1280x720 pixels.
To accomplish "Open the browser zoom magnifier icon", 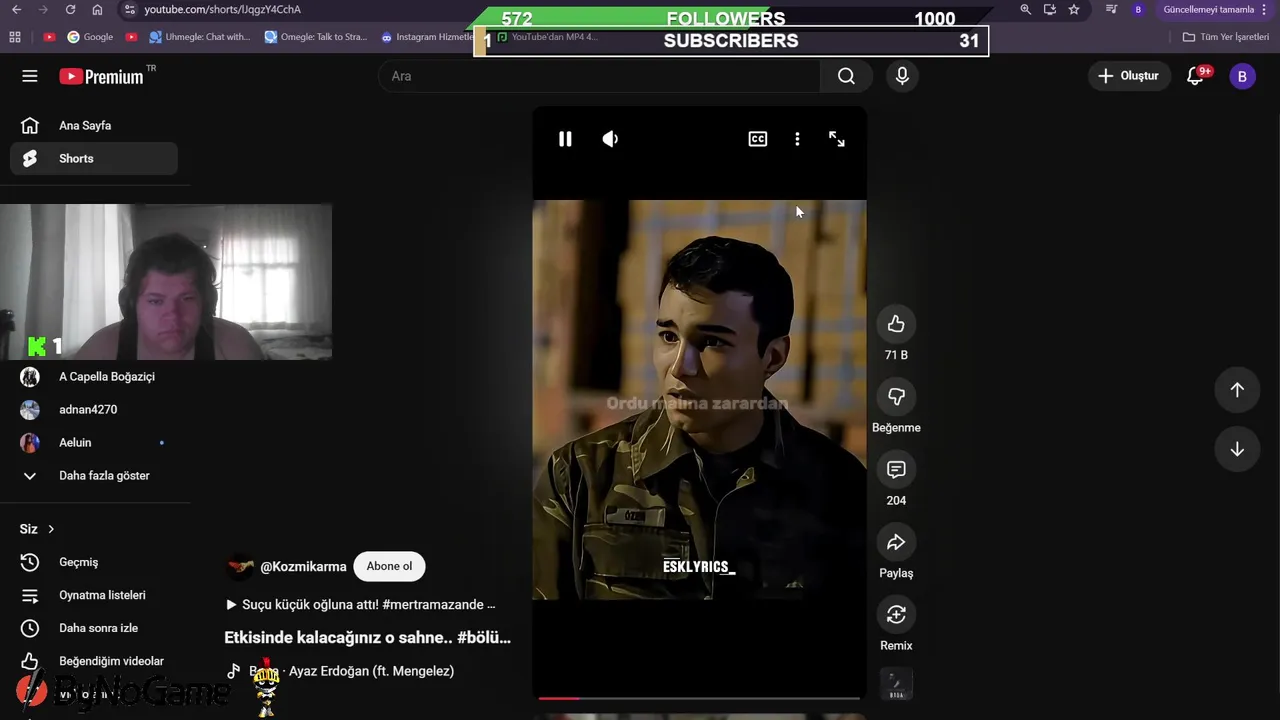I will [1026, 9].
